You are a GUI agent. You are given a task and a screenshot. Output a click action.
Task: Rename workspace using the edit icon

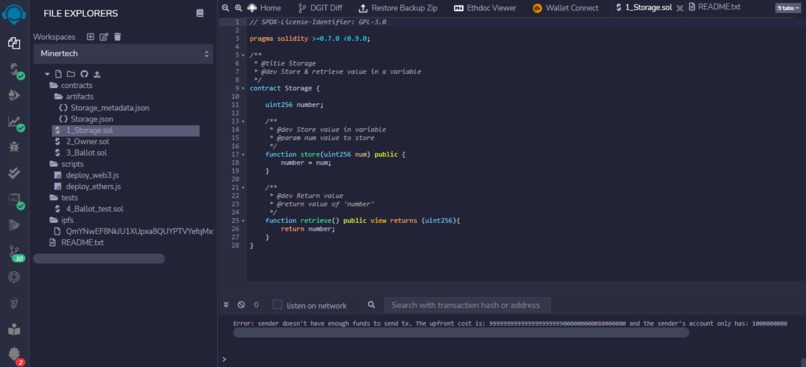[x=104, y=37]
